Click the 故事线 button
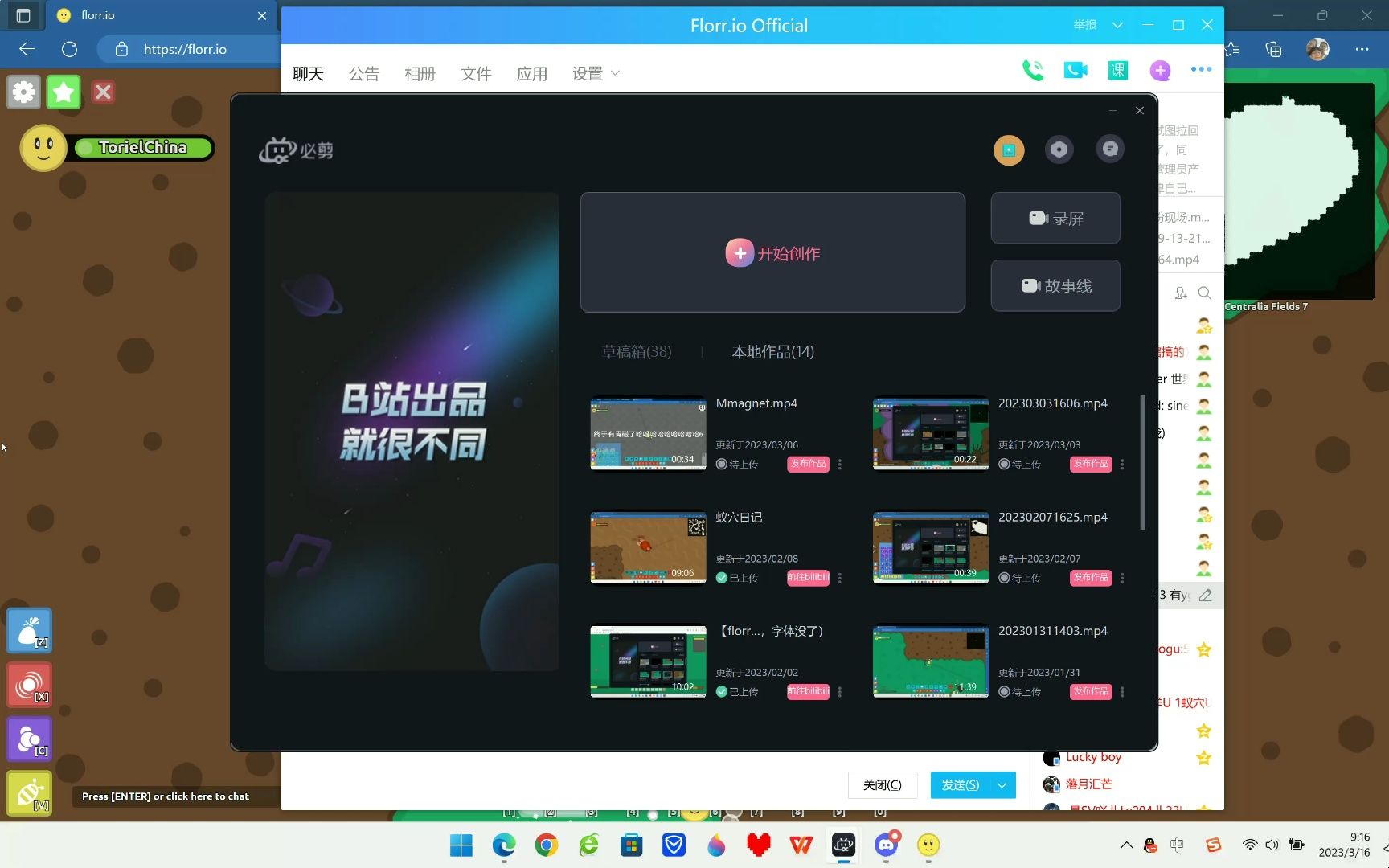This screenshot has height=868, width=1389. 1055,285
